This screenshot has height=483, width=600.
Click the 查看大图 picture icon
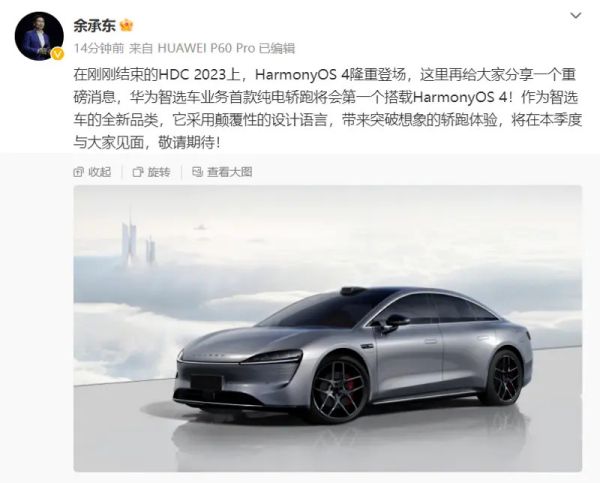coord(197,172)
